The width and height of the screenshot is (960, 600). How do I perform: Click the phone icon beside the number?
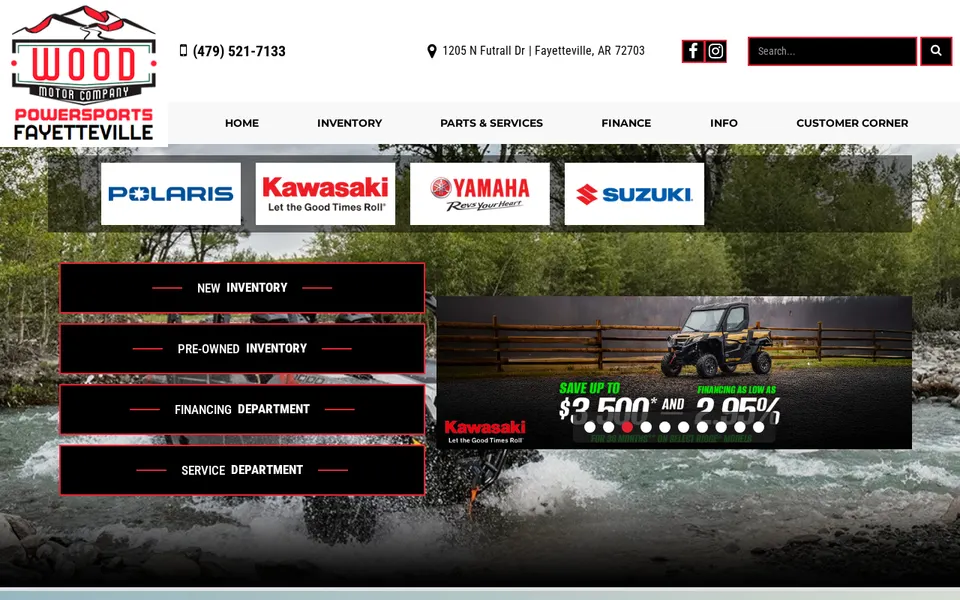(183, 50)
